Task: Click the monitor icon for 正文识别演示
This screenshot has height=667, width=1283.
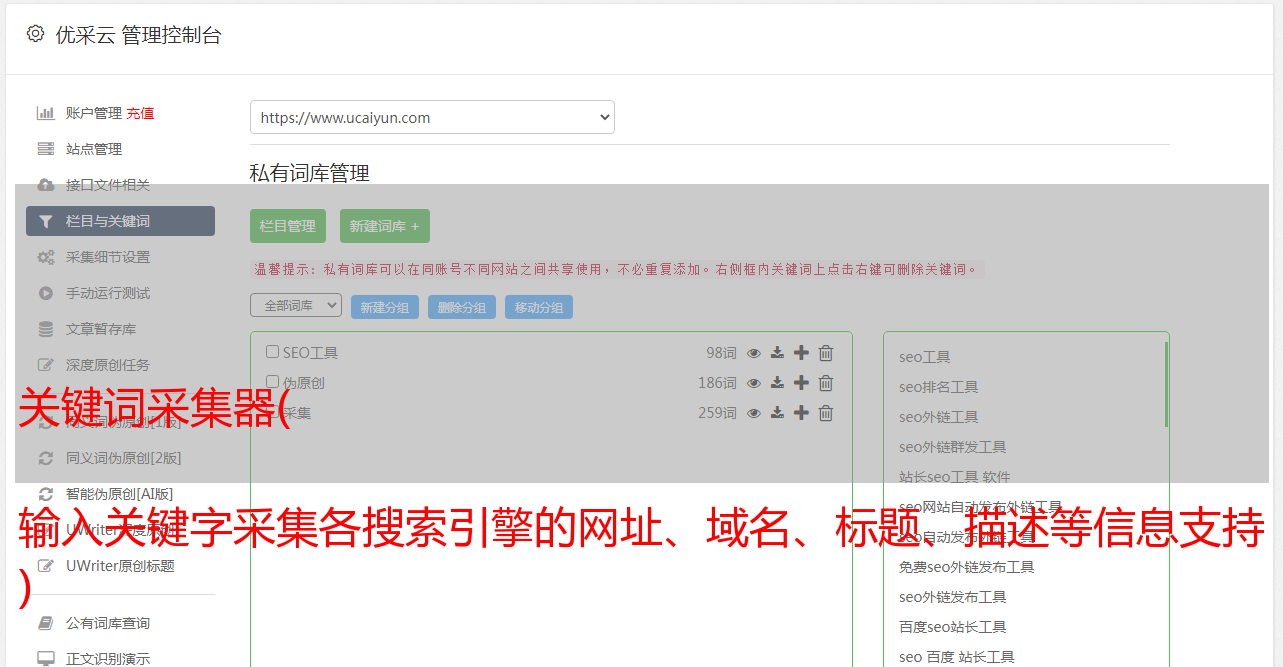Action: point(45,659)
